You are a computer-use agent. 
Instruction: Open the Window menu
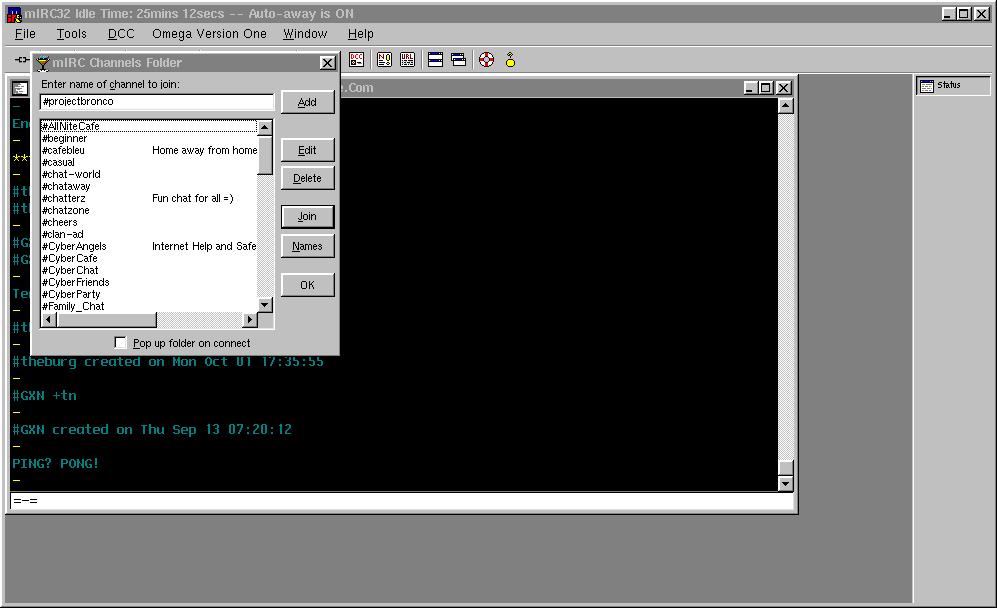tap(305, 34)
